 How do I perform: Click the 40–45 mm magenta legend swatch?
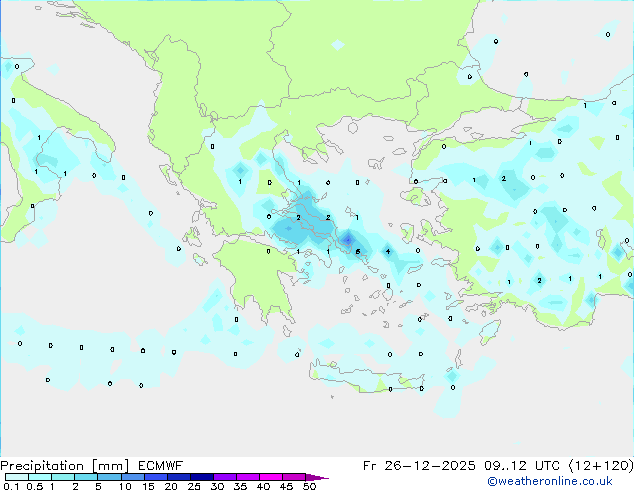point(271,477)
